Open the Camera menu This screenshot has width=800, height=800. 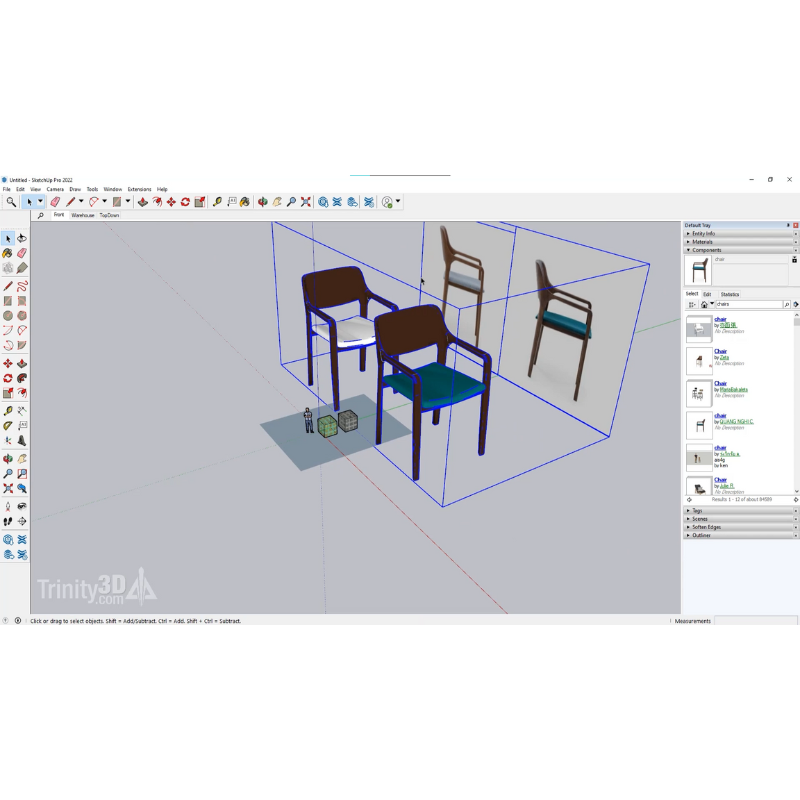click(x=55, y=189)
